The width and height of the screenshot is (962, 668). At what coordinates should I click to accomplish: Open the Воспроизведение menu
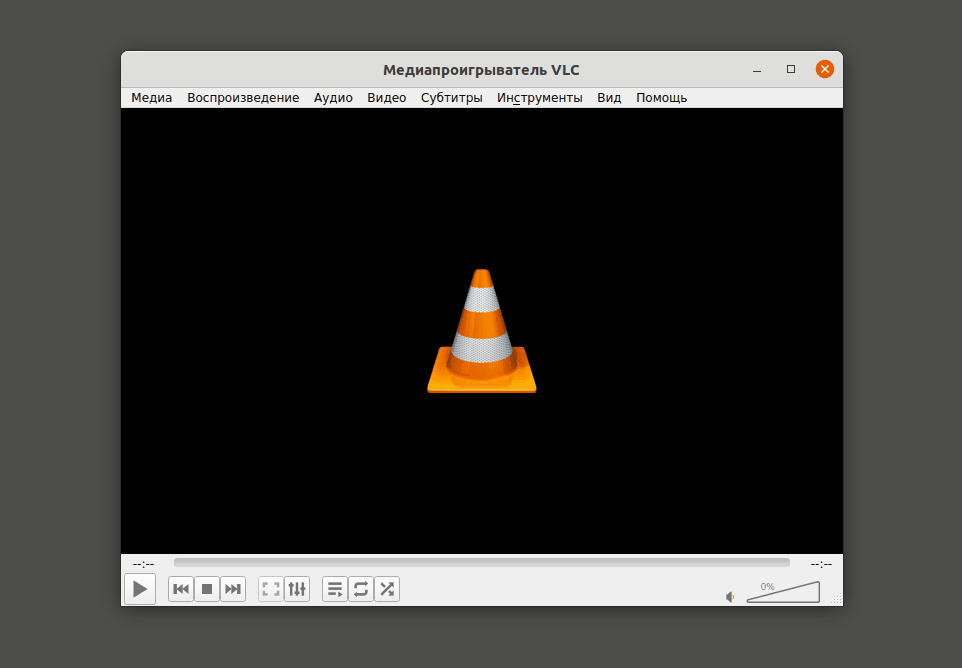[x=243, y=98]
